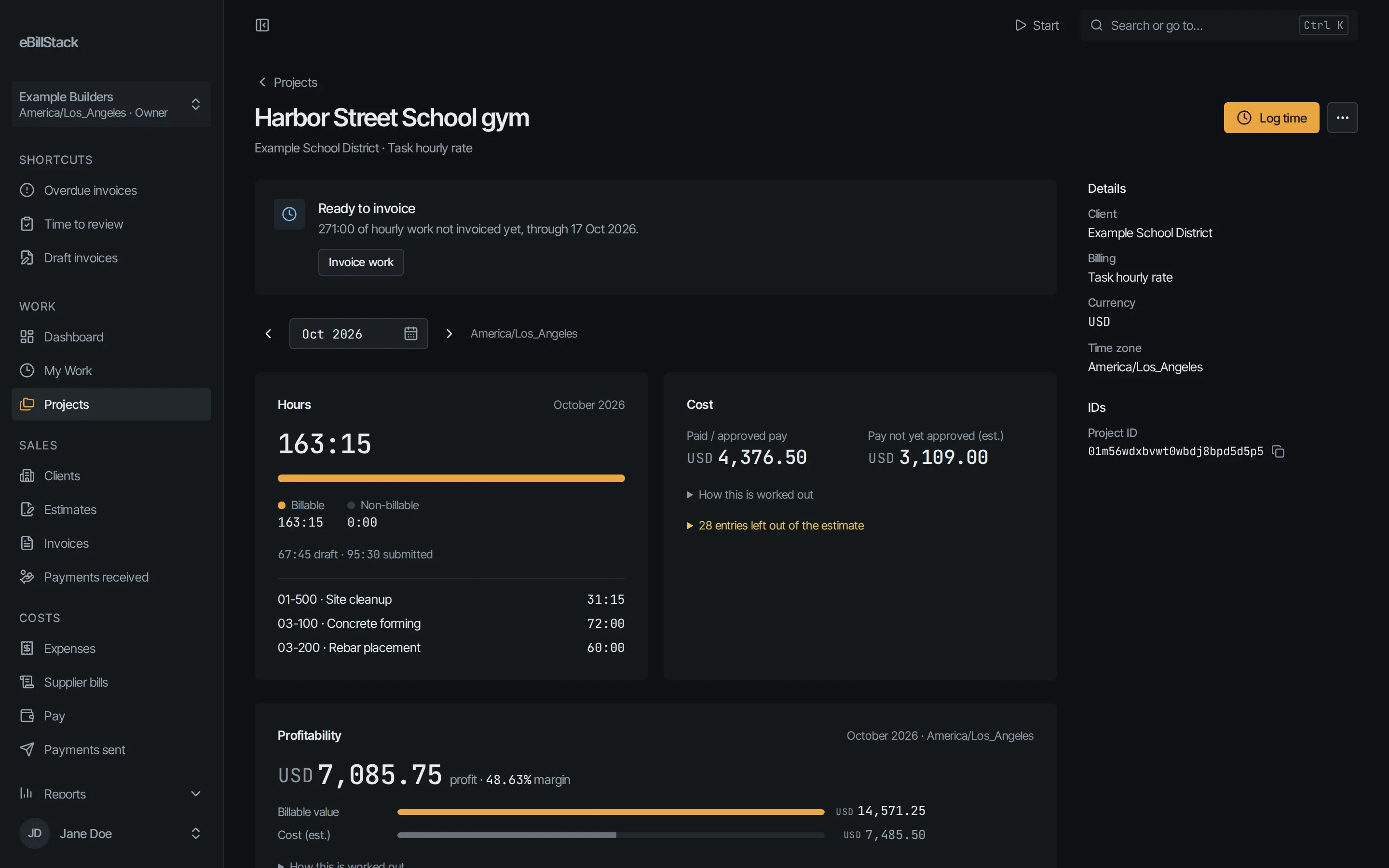
Task: Open the Oct 2026 calendar picker icon
Action: (410, 334)
